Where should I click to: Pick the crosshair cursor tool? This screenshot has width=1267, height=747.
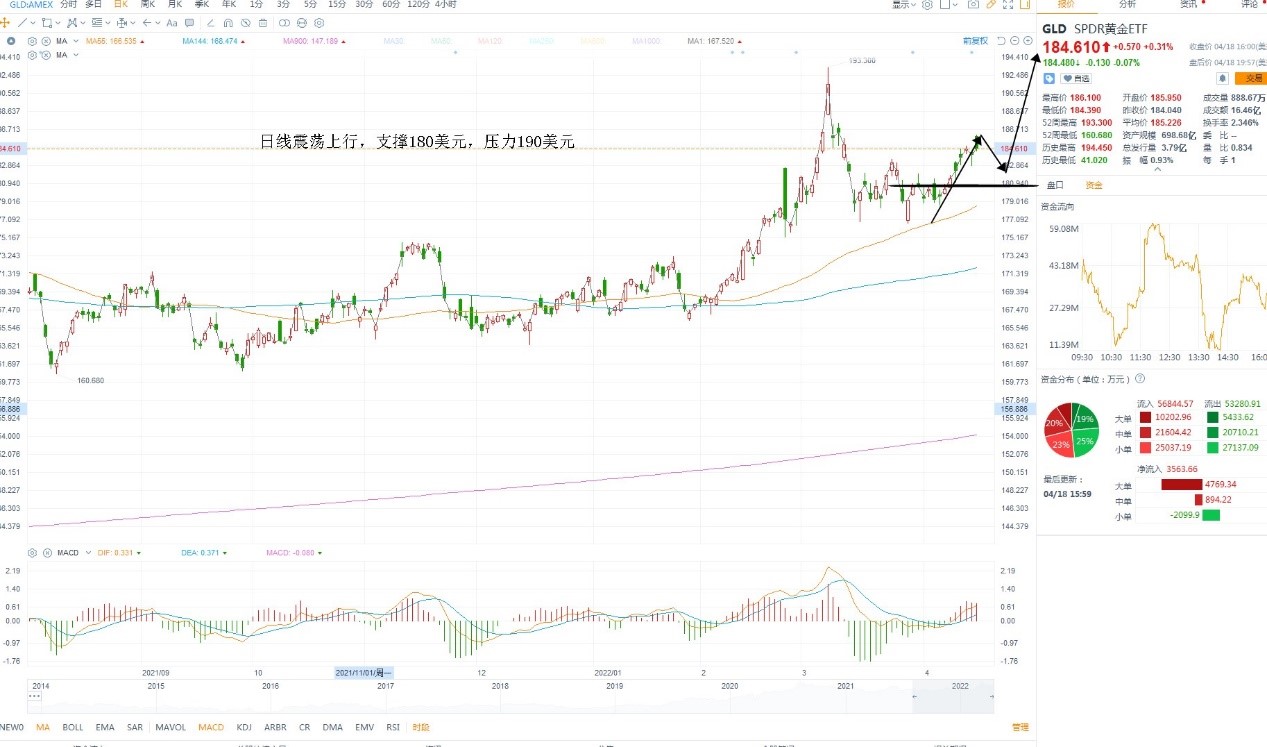pos(5,23)
